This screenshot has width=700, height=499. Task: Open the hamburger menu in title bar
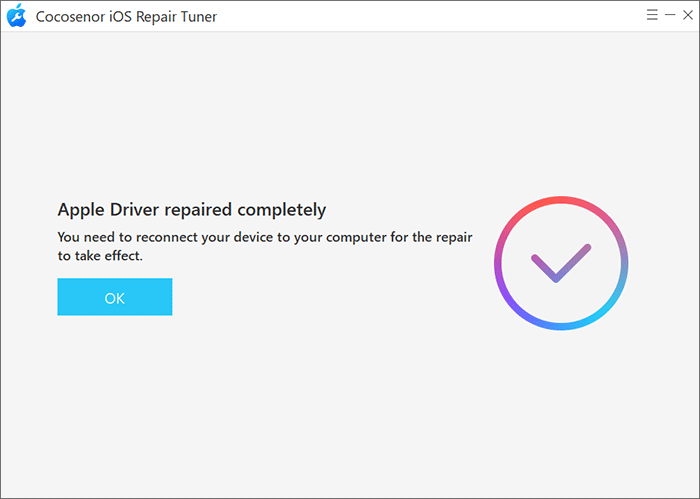pos(652,15)
